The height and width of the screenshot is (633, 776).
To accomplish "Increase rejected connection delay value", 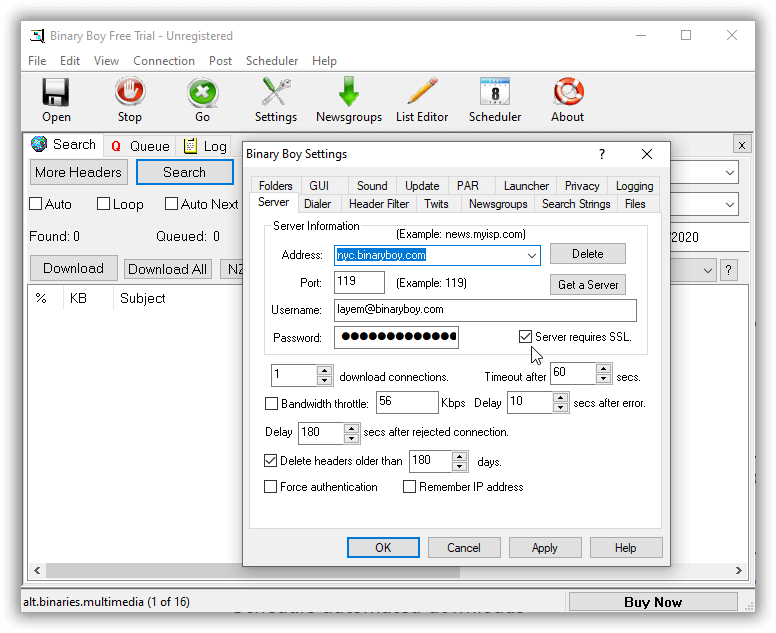I will click(x=351, y=428).
